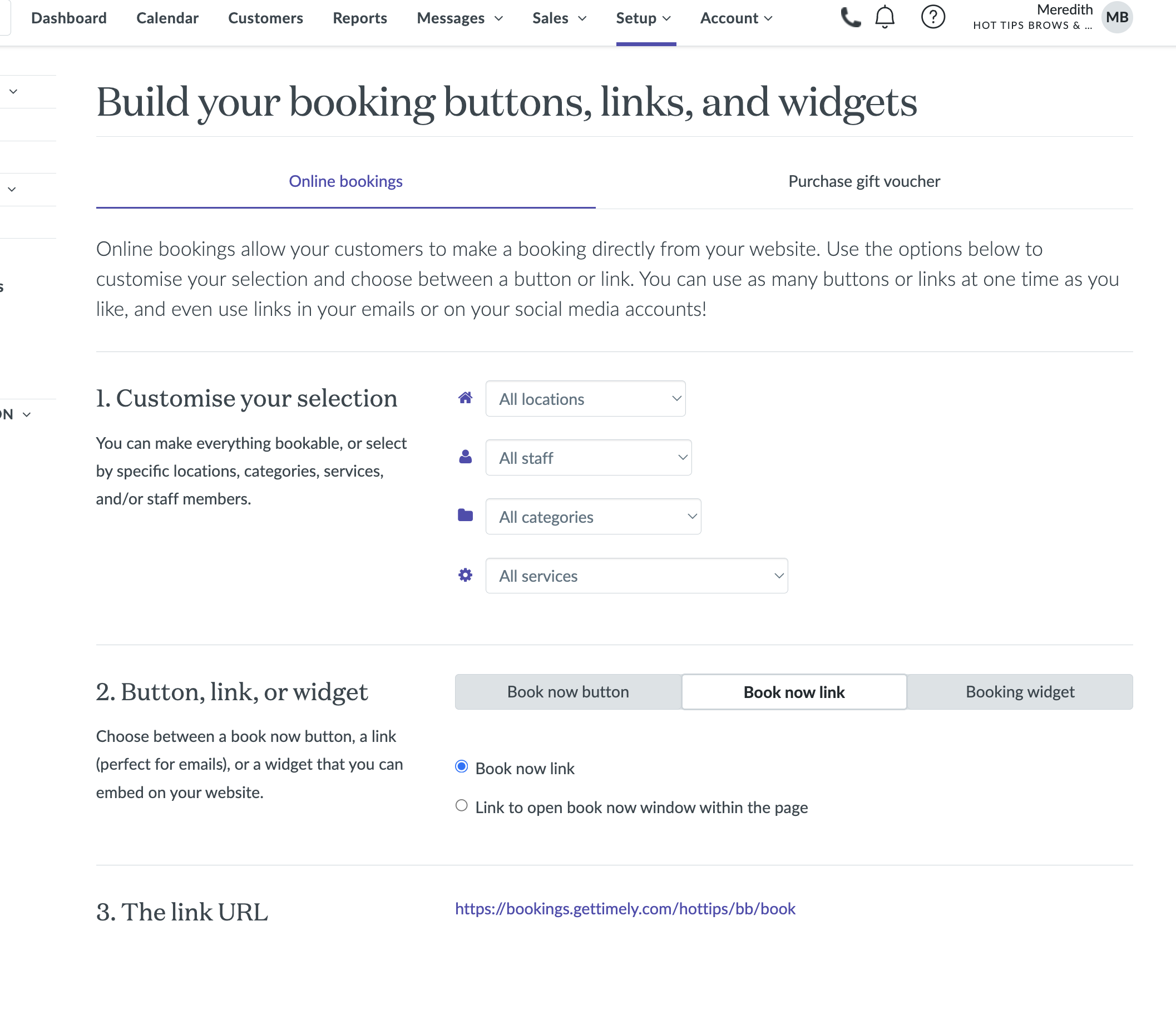Click the categories folder icon
The width and height of the screenshot is (1176, 1010).
click(466, 515)
